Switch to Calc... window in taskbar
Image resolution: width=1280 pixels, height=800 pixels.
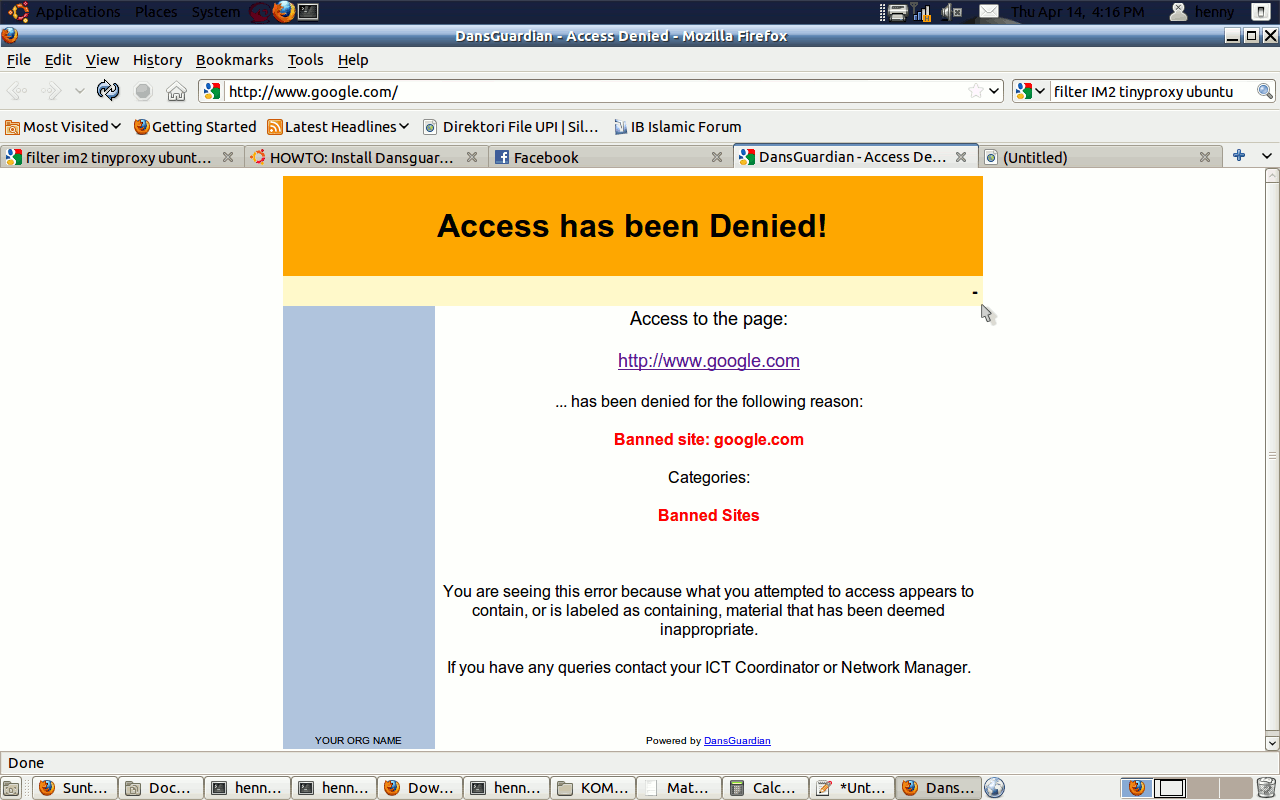[765, 788]
